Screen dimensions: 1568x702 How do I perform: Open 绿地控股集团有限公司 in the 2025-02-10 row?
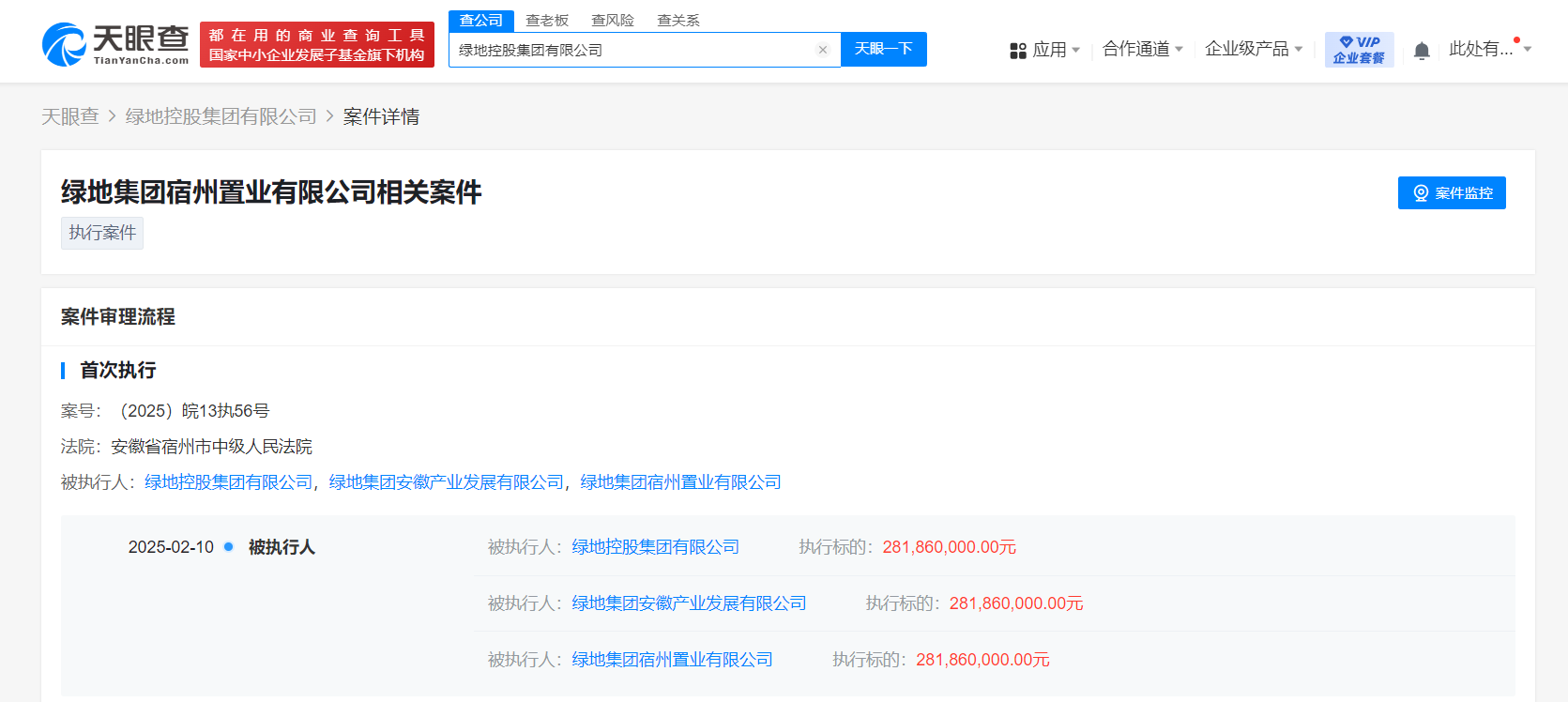(656, 547)
